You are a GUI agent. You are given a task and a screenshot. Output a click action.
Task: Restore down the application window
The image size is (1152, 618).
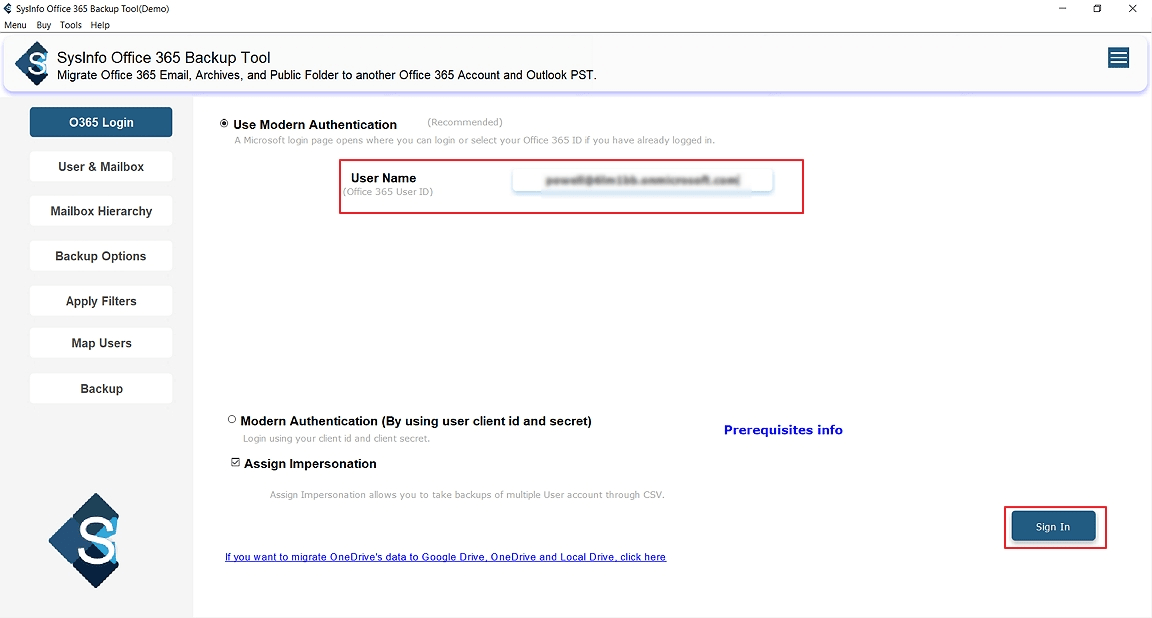click(1097, 9)
